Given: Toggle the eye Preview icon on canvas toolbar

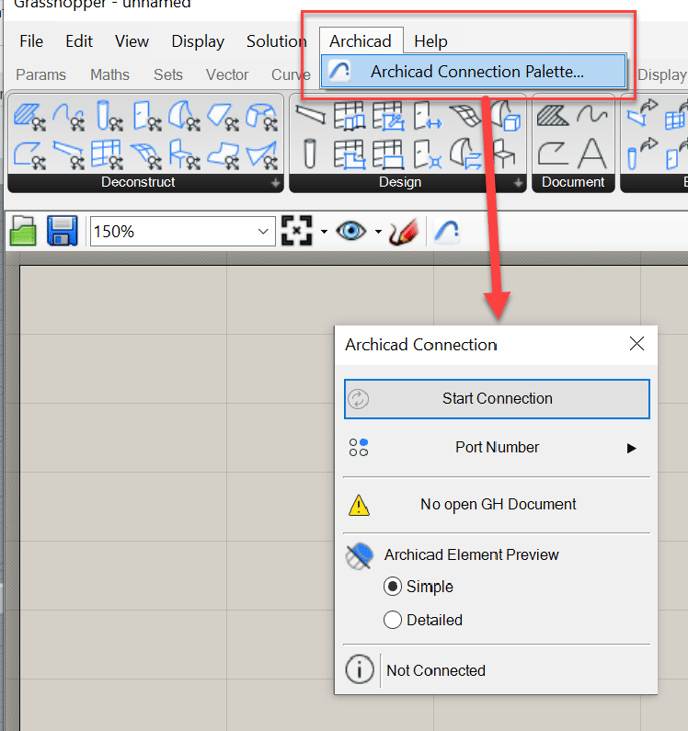Looking at the screenshot, I should 351,231.
